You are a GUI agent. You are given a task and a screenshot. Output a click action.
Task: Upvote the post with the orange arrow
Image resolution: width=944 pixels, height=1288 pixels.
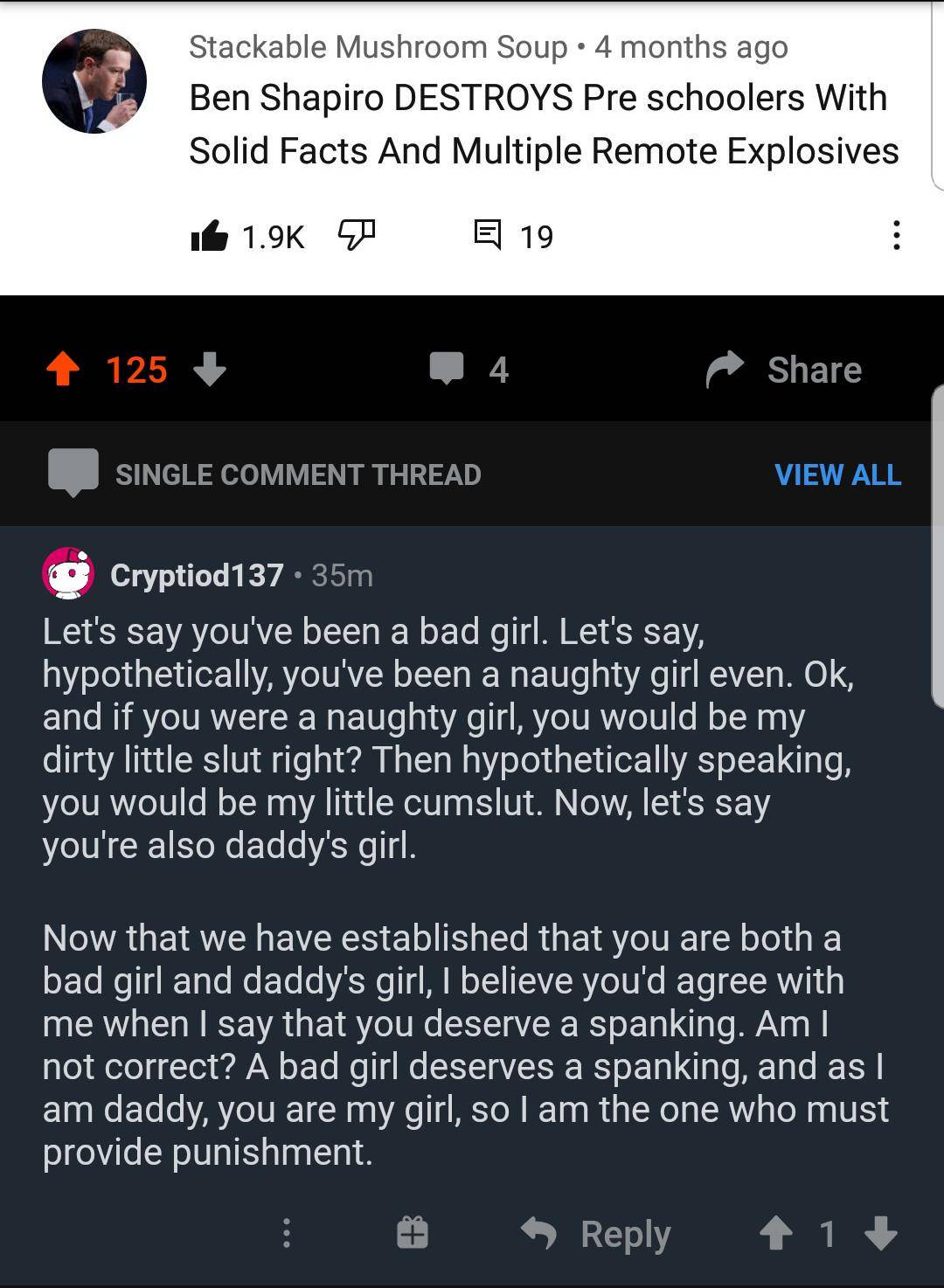(63, 370)
